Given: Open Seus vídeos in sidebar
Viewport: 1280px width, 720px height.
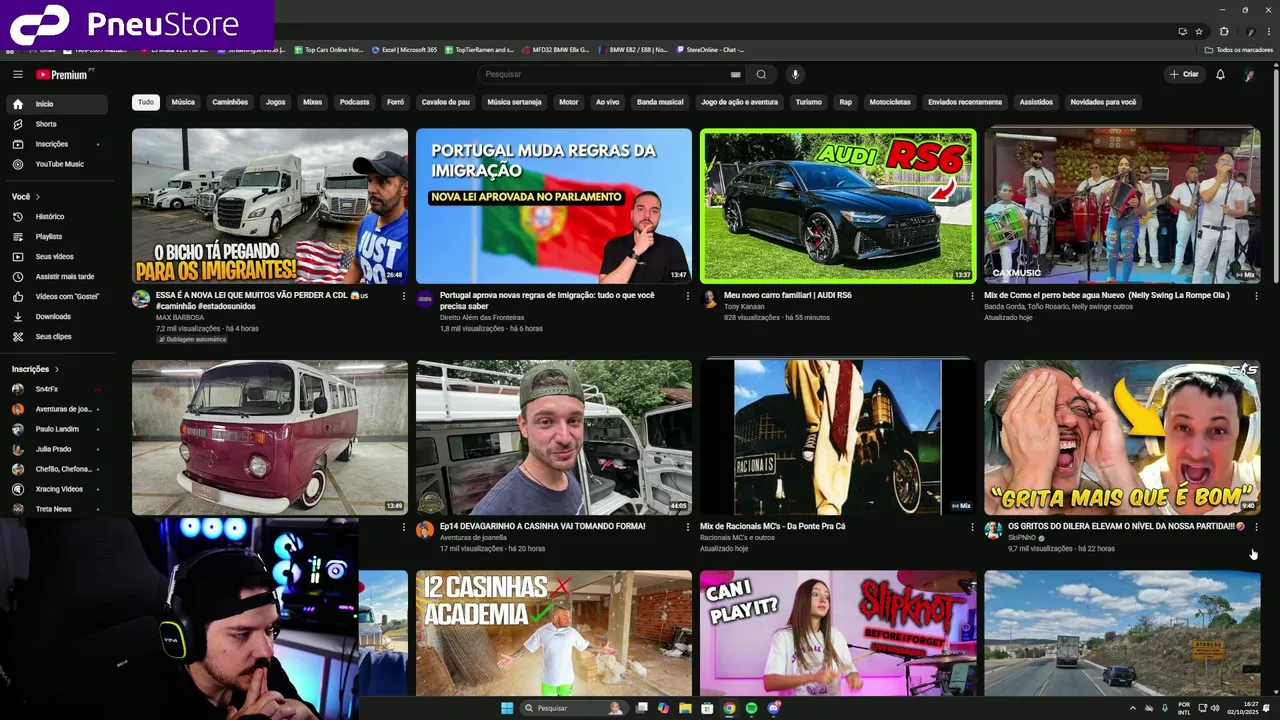Looking at the screenshot, I should [57, 256].
